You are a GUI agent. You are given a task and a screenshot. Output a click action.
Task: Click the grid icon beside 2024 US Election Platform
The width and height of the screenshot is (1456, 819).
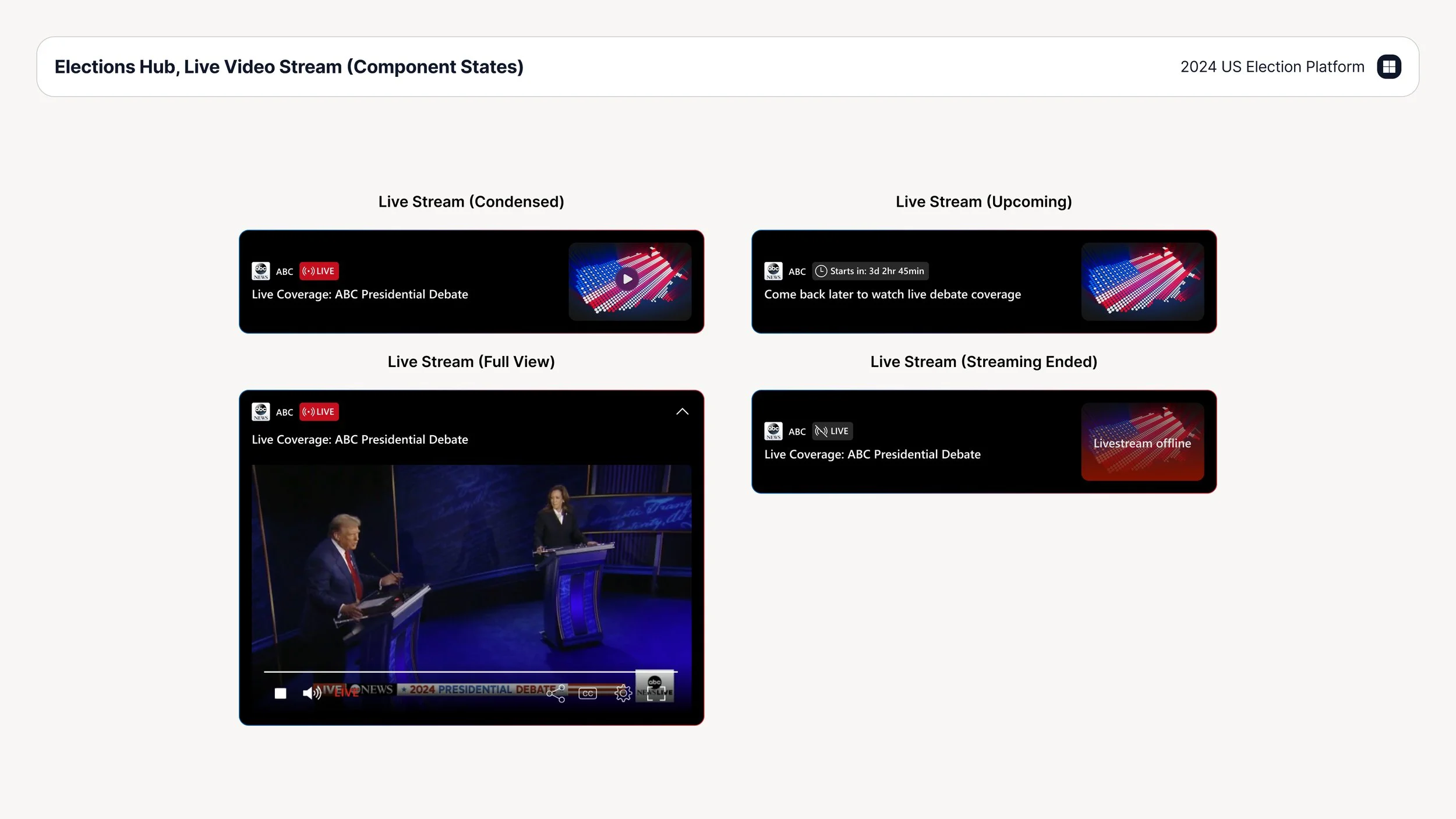[1388, 67]
